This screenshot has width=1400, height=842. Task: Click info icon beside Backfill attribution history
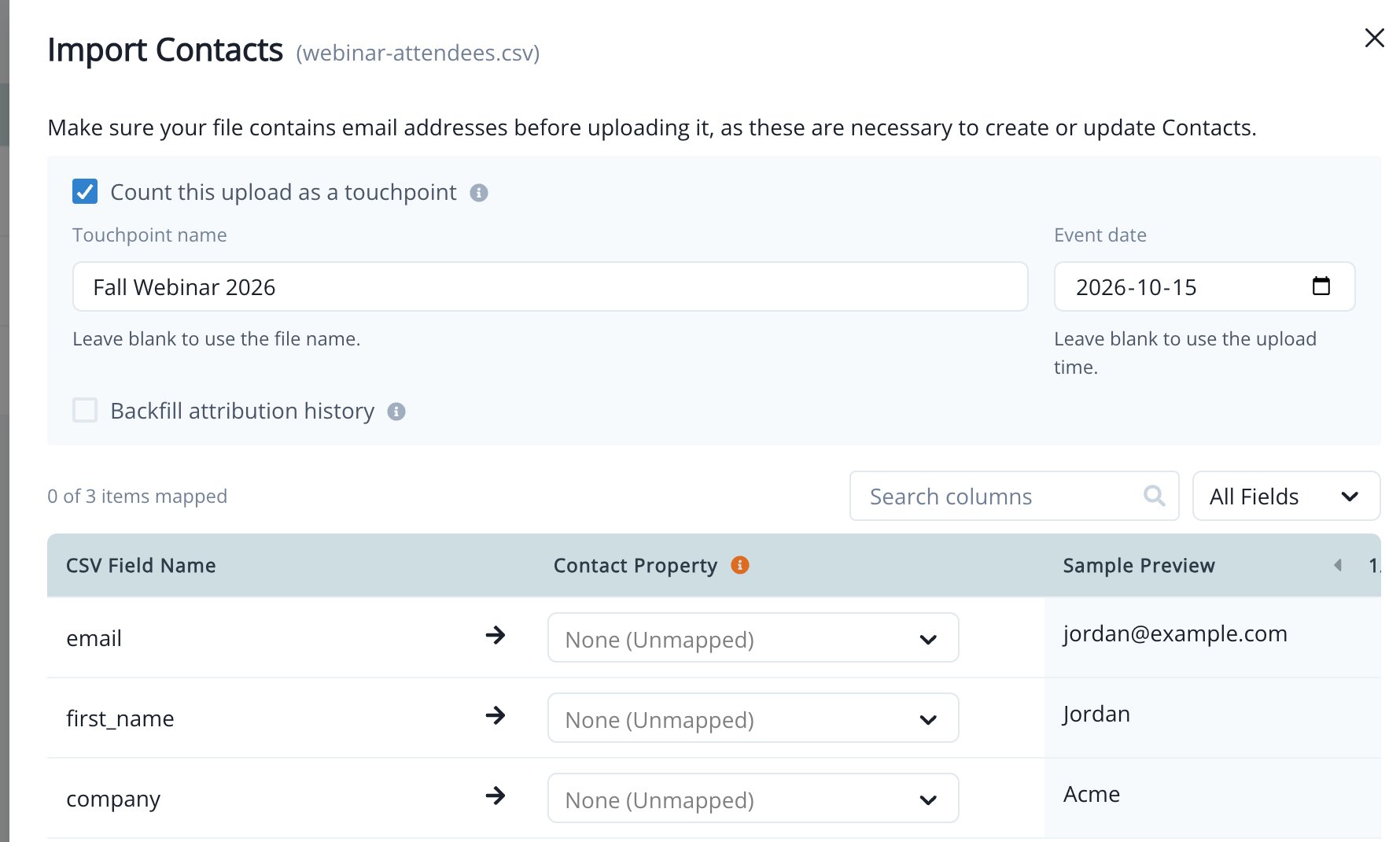point(396,412)
